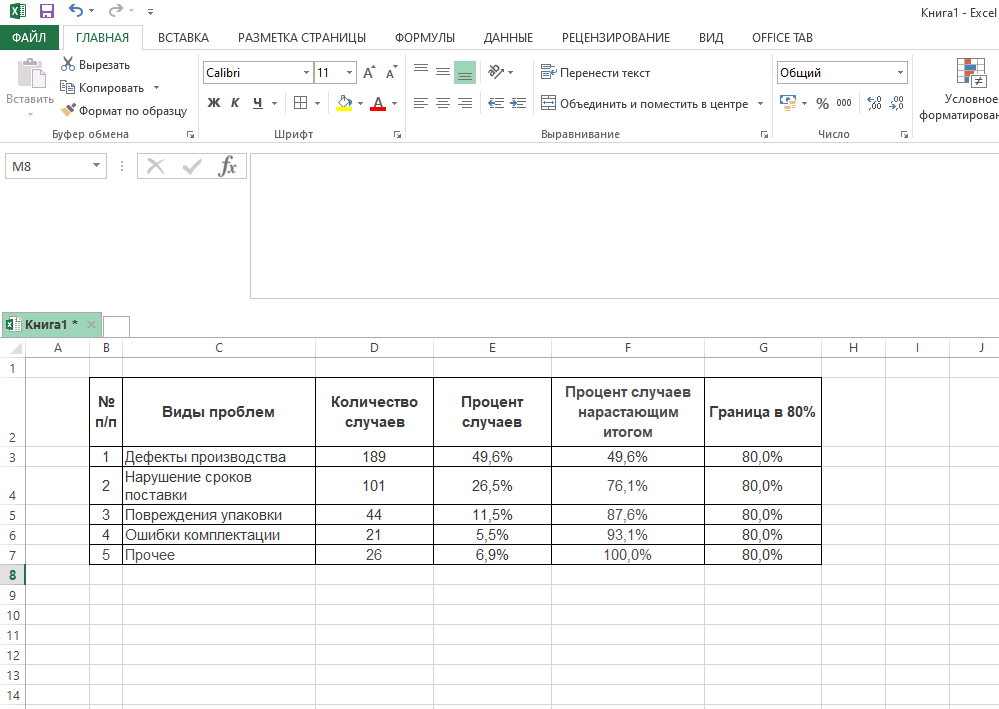Screen dimensions: 999x709
Task: Click new blank document tab button
Action: 116,326
